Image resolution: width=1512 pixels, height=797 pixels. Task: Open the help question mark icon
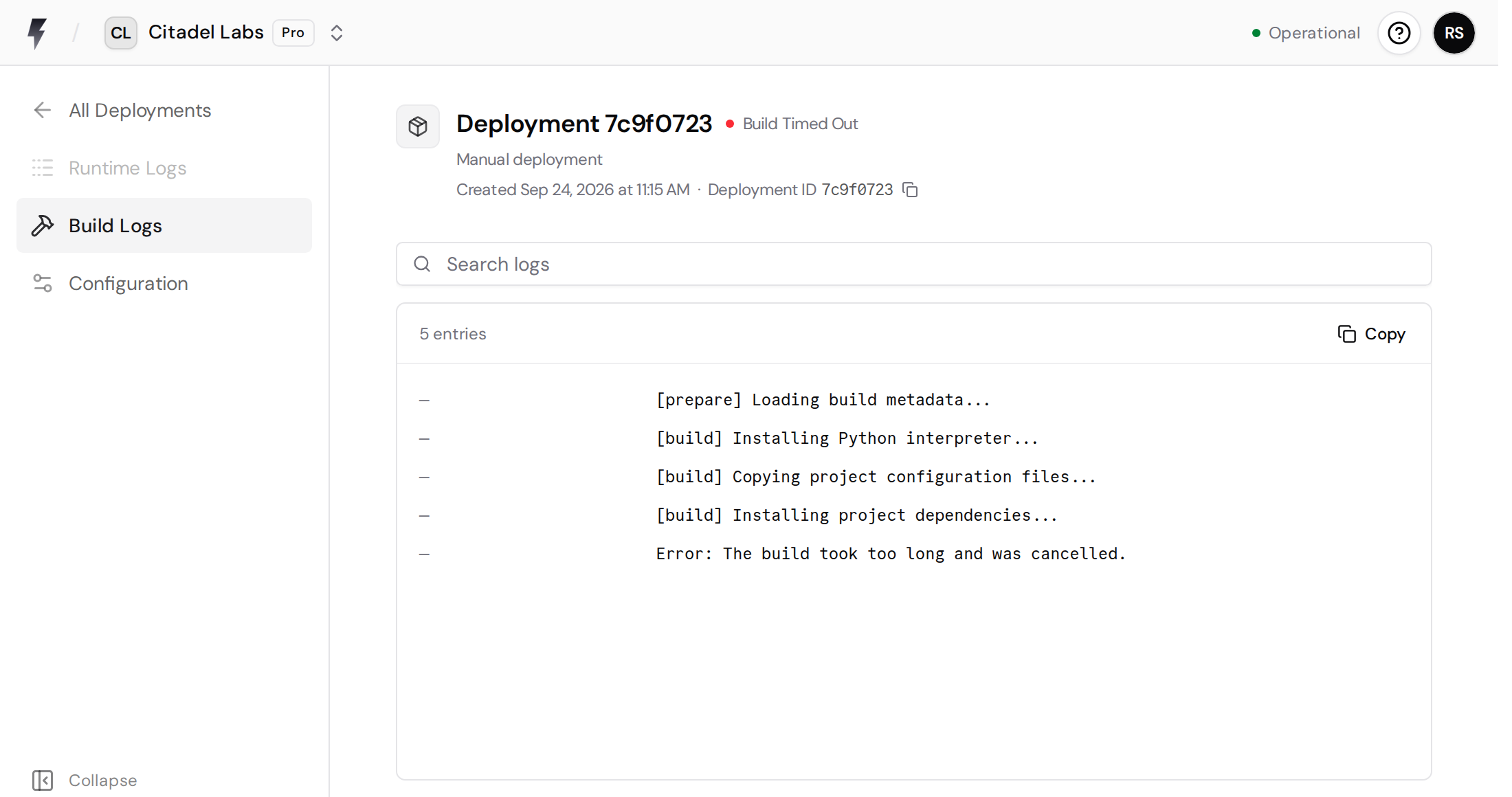coord(1399,33)
